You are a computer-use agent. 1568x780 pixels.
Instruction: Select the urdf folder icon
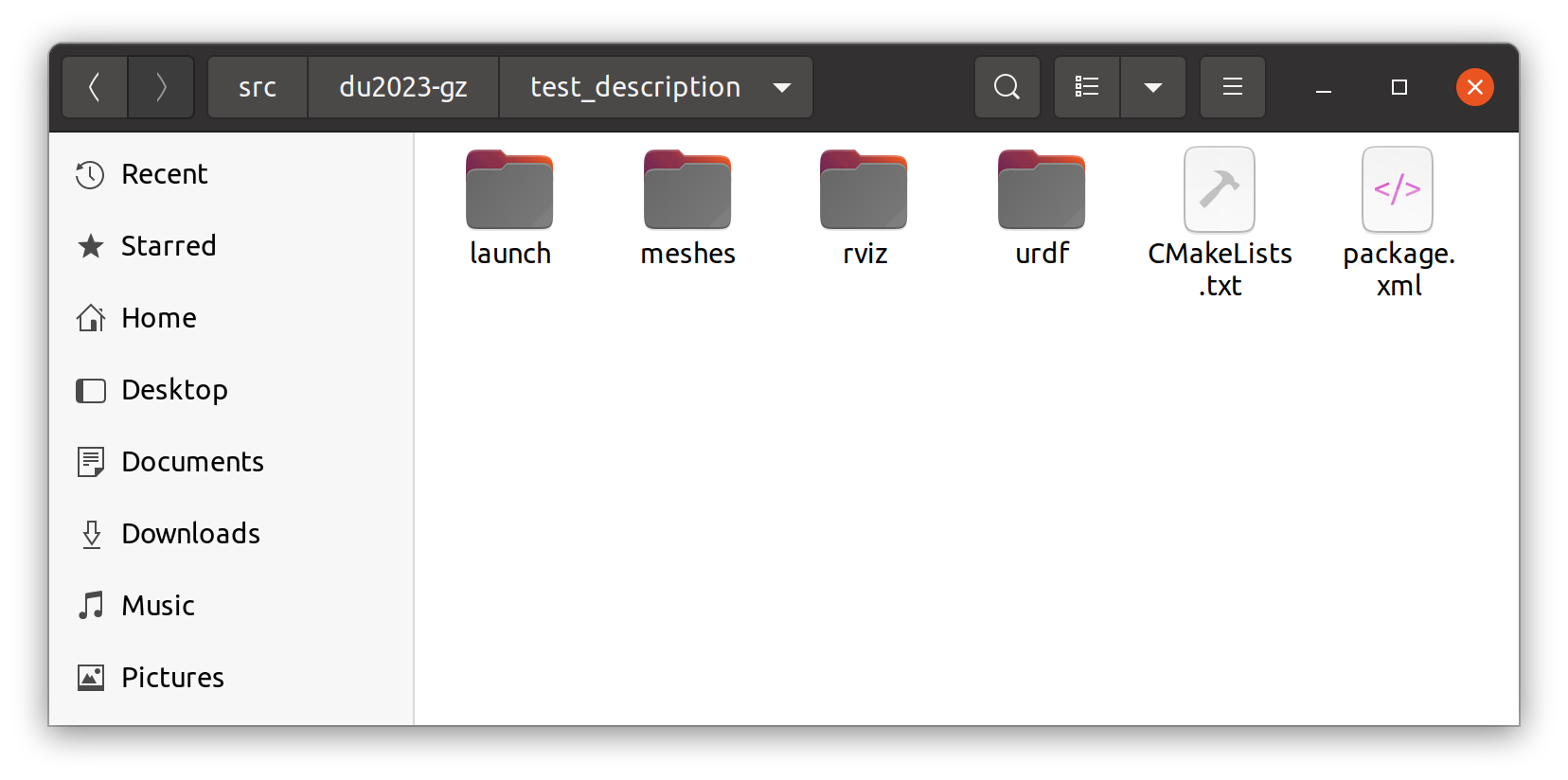point(1042,189)
